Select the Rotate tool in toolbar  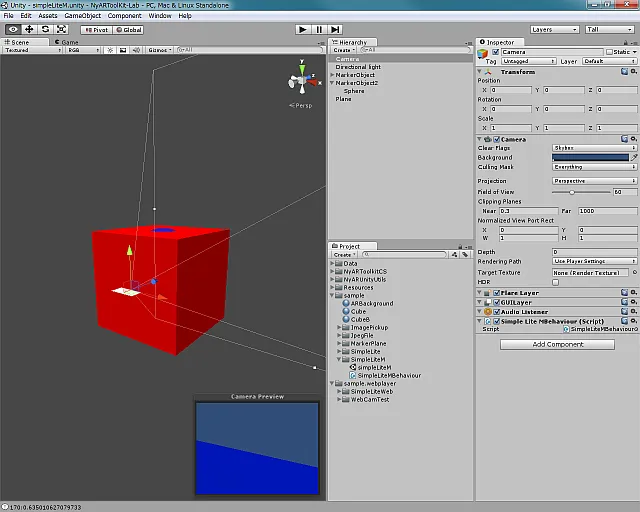[45, 29]
